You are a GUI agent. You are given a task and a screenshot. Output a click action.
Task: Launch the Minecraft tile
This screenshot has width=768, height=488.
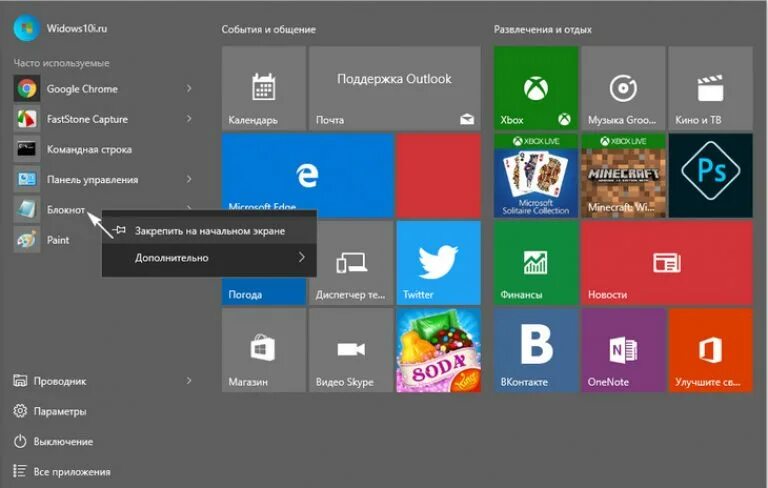(x=623, y=175)
